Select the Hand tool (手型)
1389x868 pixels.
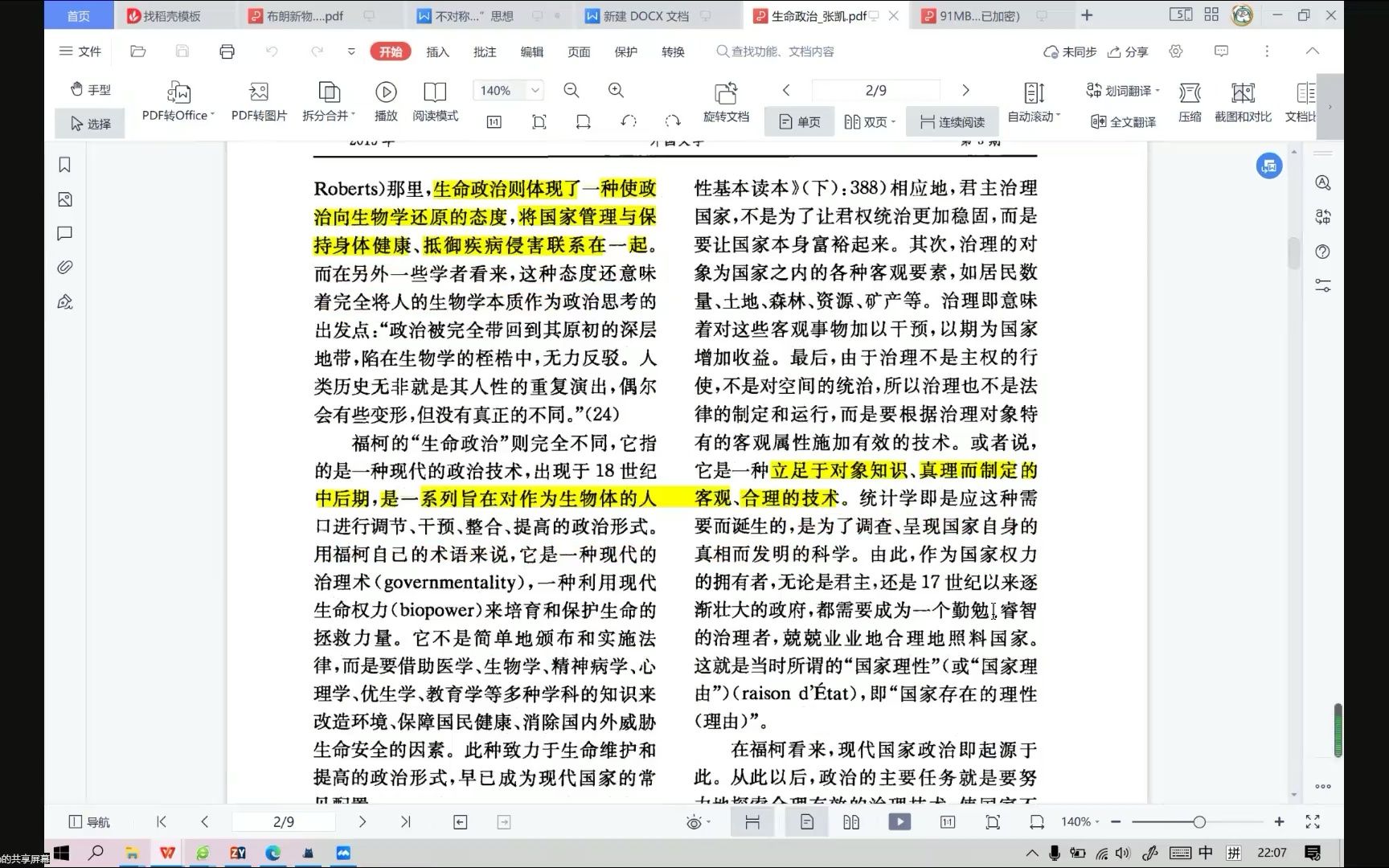90,89
